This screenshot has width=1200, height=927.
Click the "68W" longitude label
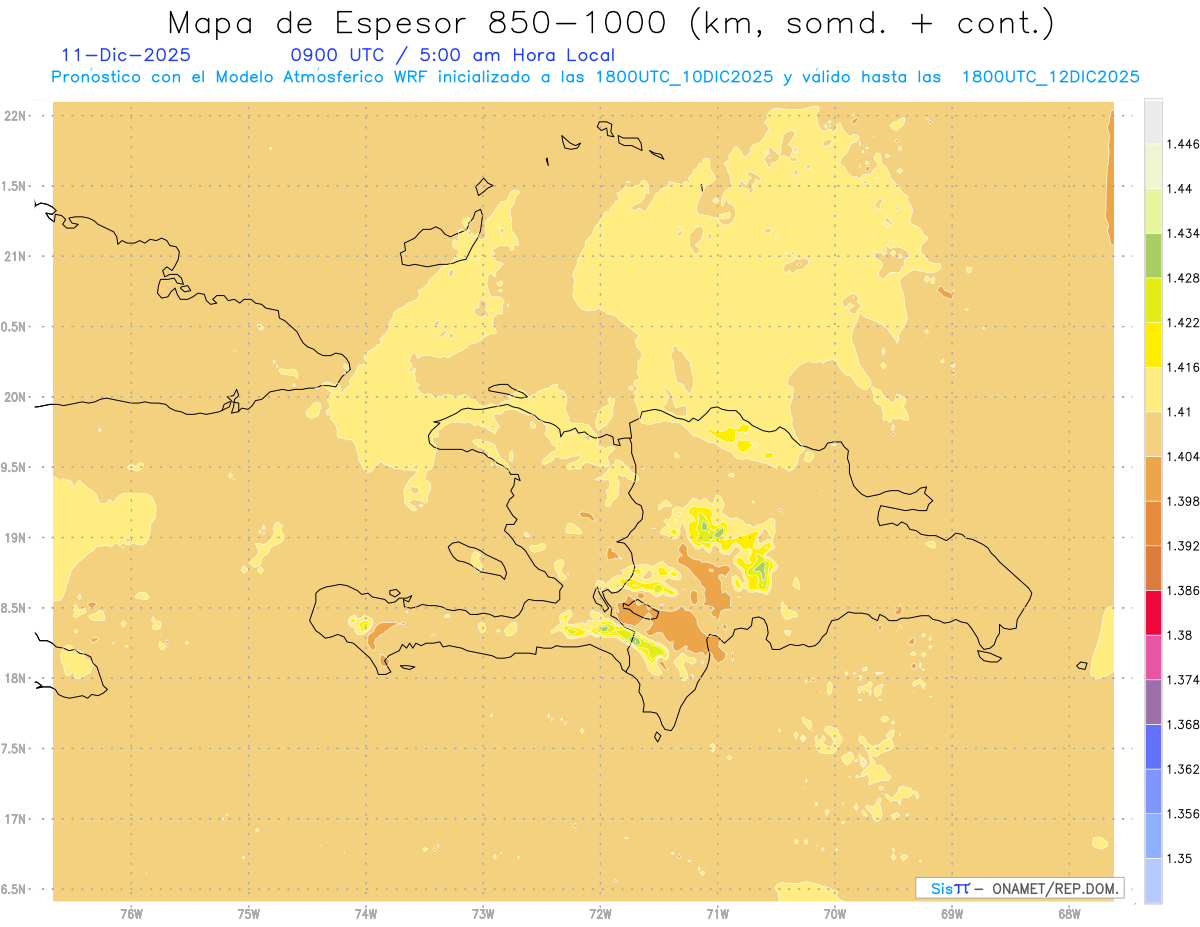coord(1069,914)
